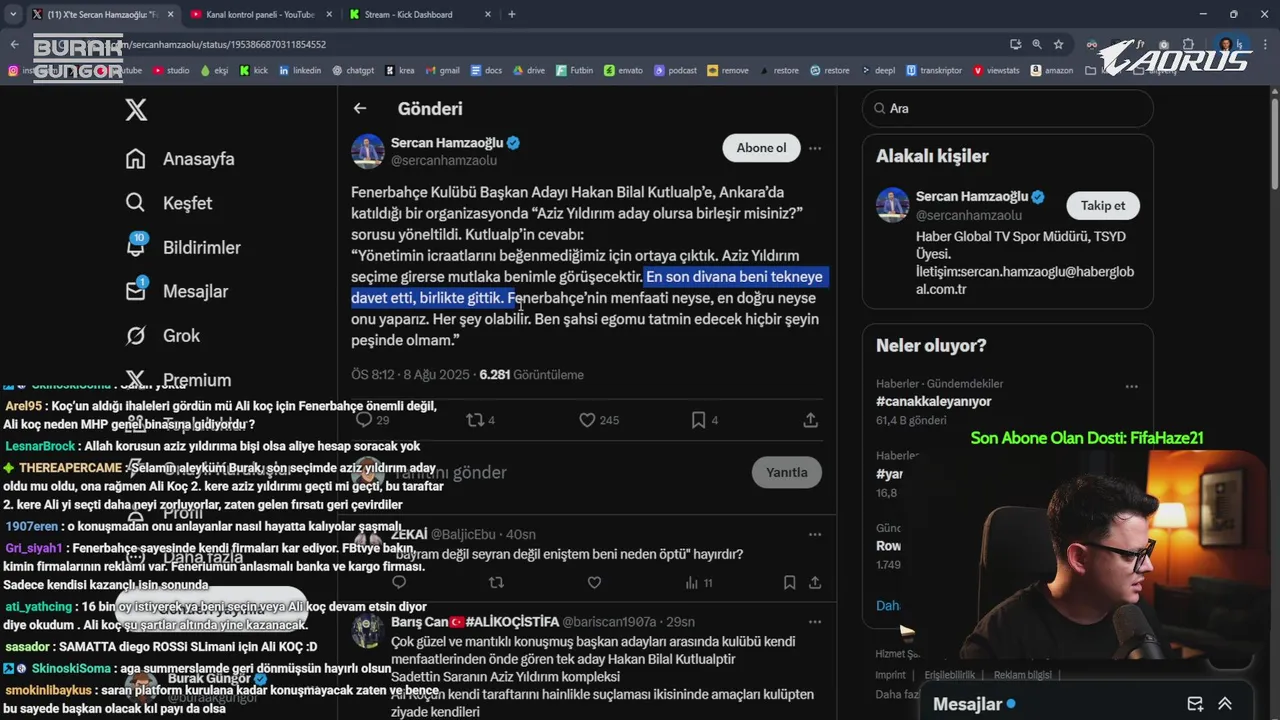
Task: Bookmark this page with the star icon
Action: pyautogui.click(x=1058, y=44)
